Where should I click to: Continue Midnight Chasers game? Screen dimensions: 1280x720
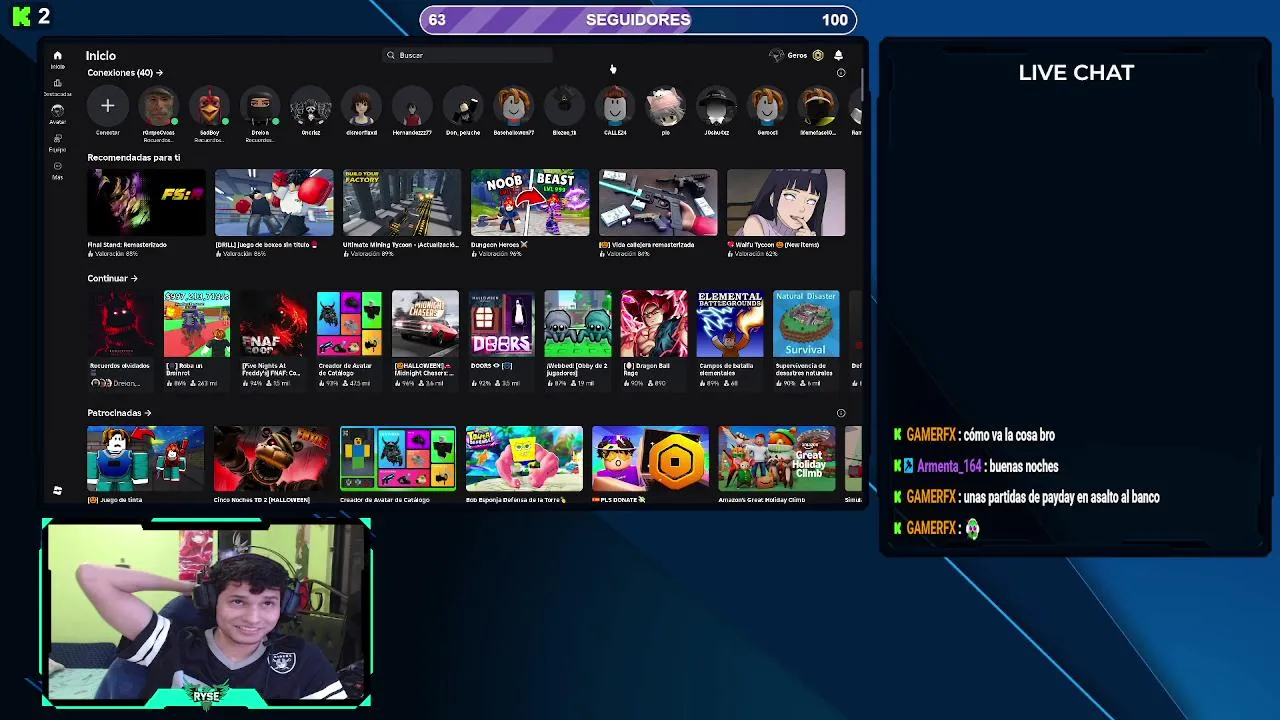click(x=425, y=324)
